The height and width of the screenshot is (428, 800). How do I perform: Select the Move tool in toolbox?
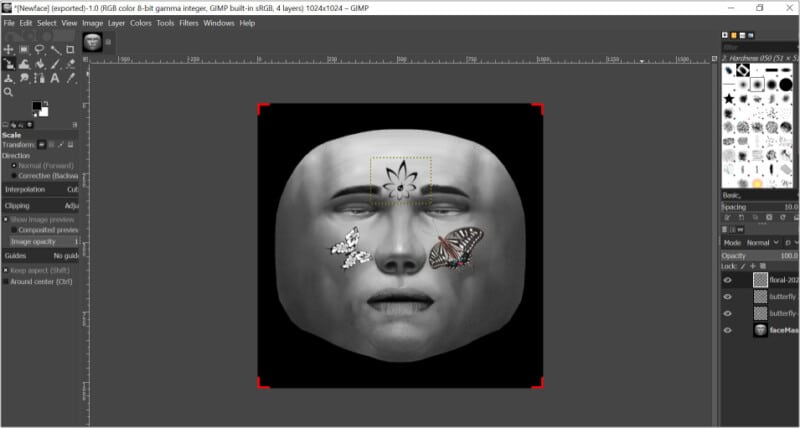[x=9, y=49]
